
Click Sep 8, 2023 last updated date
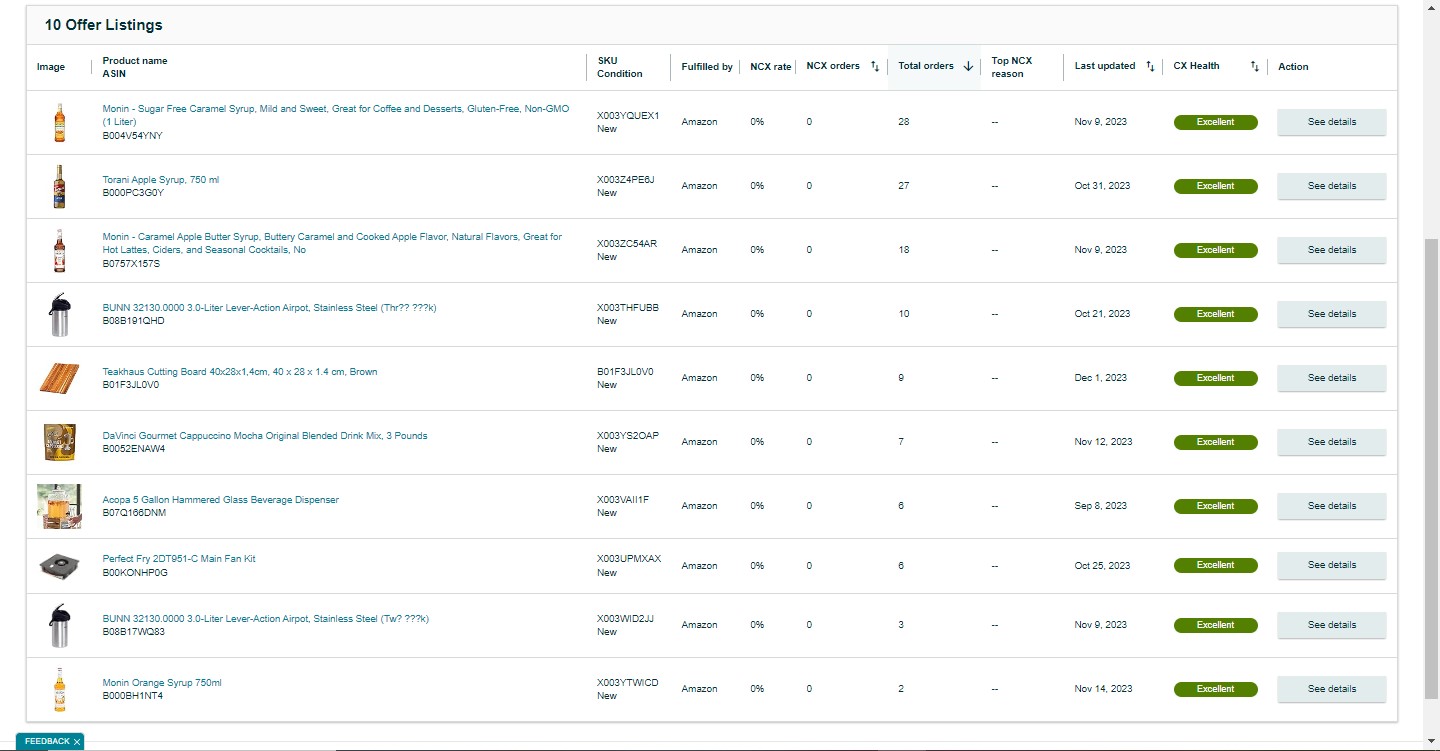1100,506
